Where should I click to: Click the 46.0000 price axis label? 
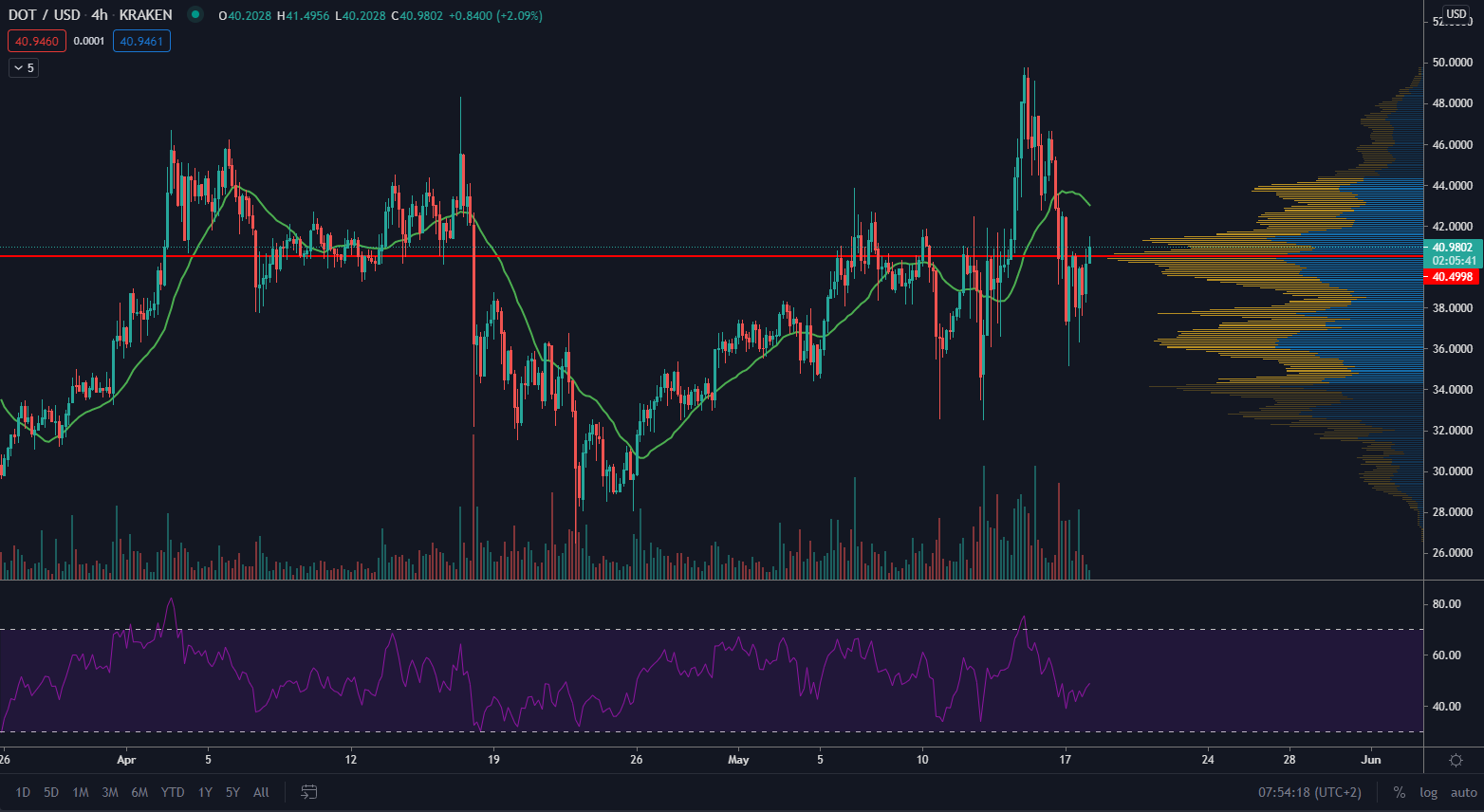tap(1453, 145)
